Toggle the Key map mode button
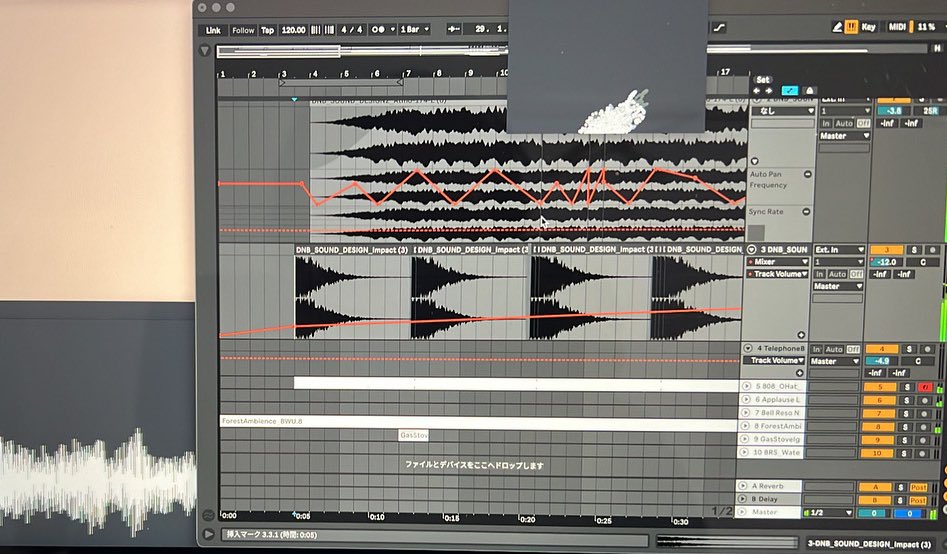Image resolution: width=947 pixels, height=554 pixels. click(868, 27)
